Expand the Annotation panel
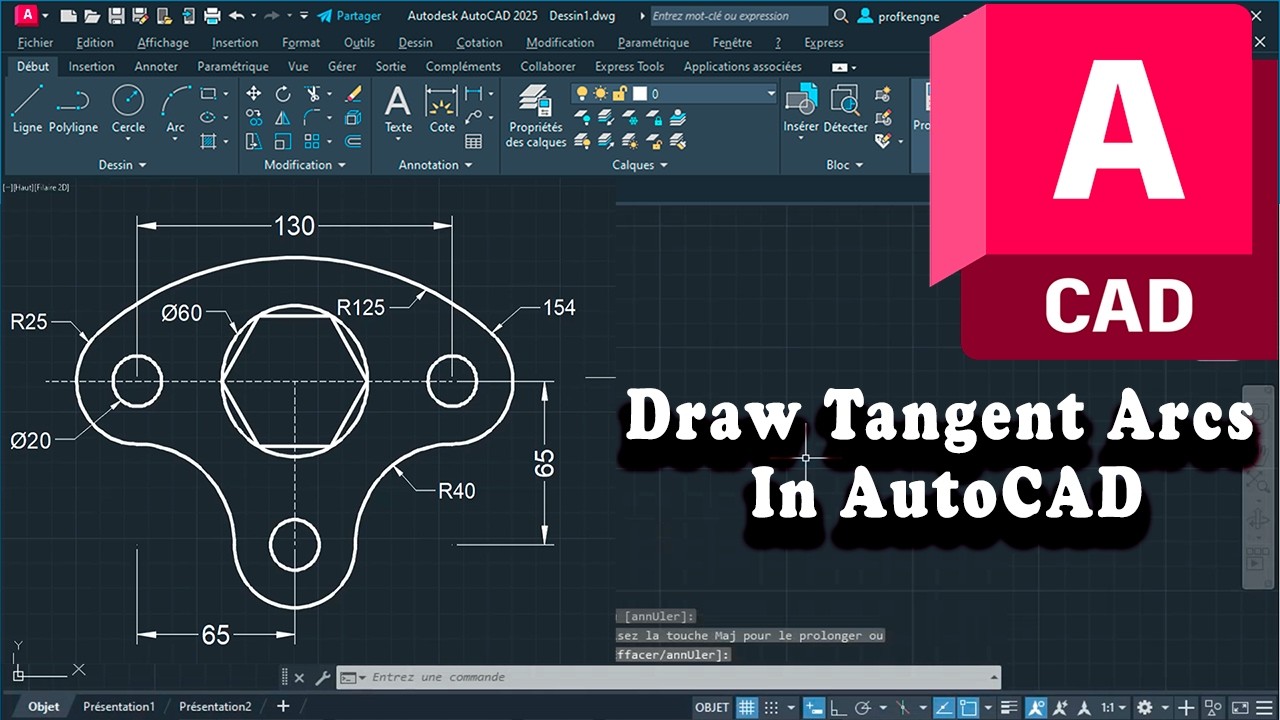This screenshot has height=720, width=1280. tap(435, 165)
